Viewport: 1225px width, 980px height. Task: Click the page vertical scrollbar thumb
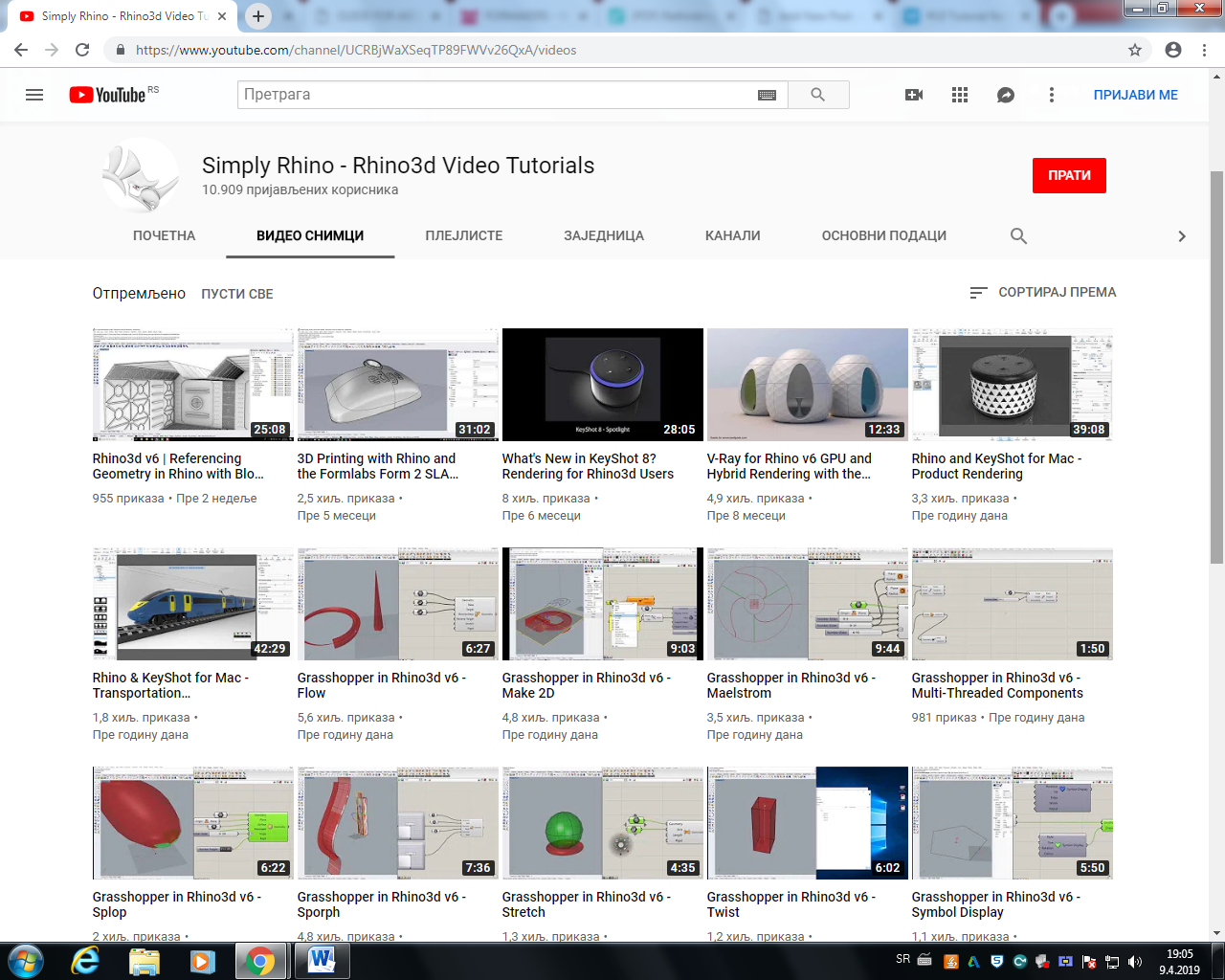[x=1216, y=367]
